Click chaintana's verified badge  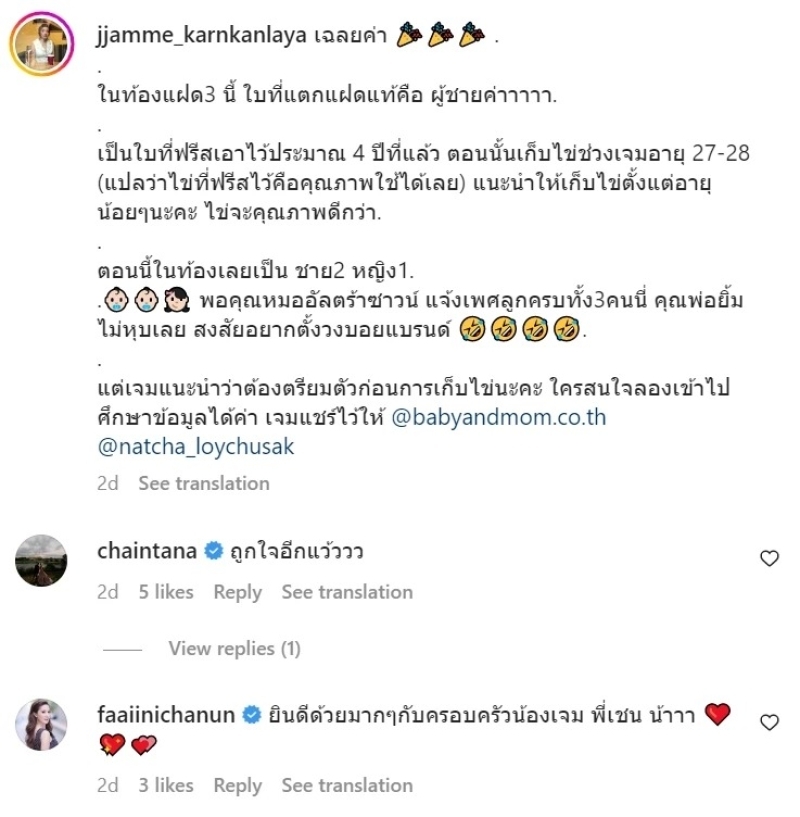point(213,551)
